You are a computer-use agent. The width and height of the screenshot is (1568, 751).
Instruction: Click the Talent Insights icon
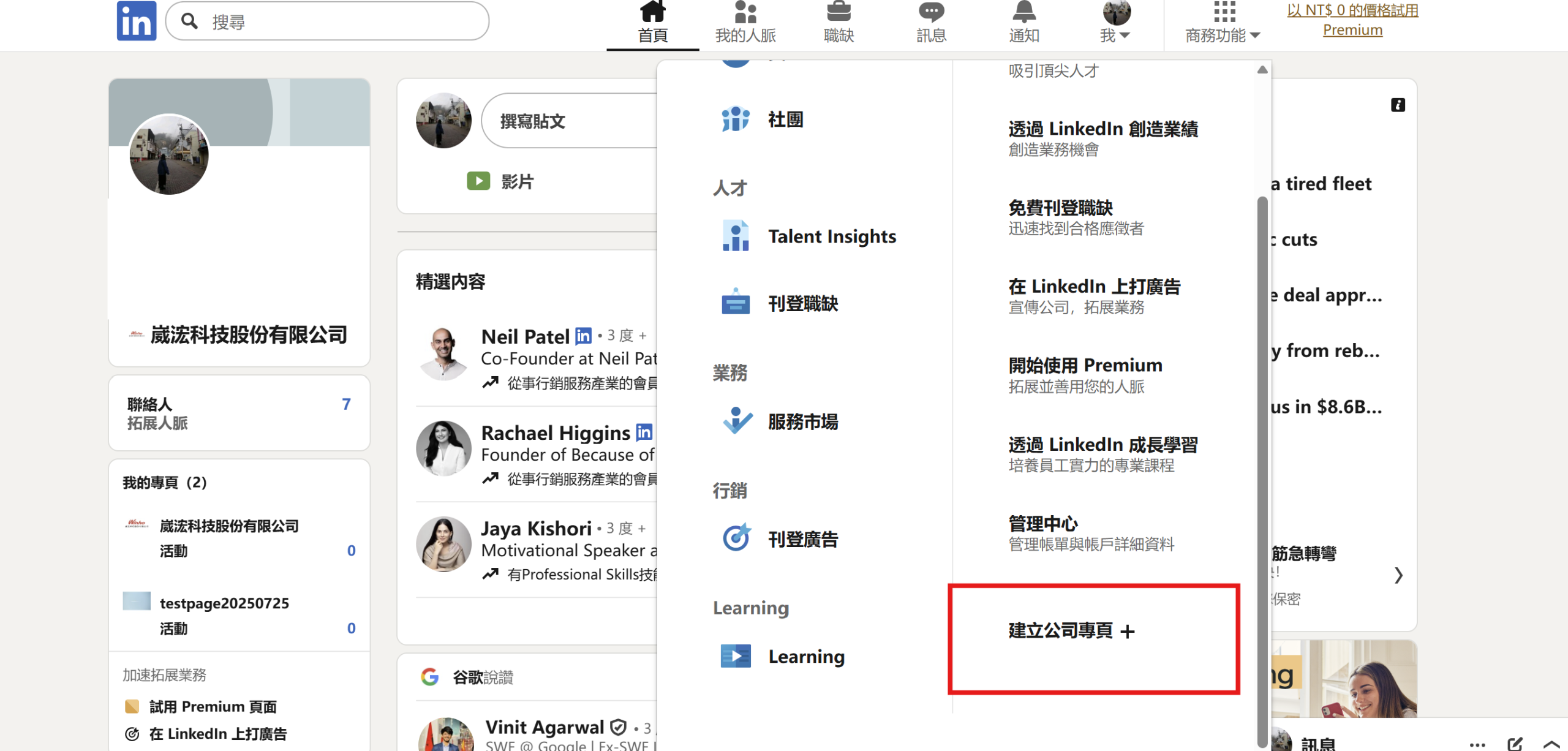point(736,236)
